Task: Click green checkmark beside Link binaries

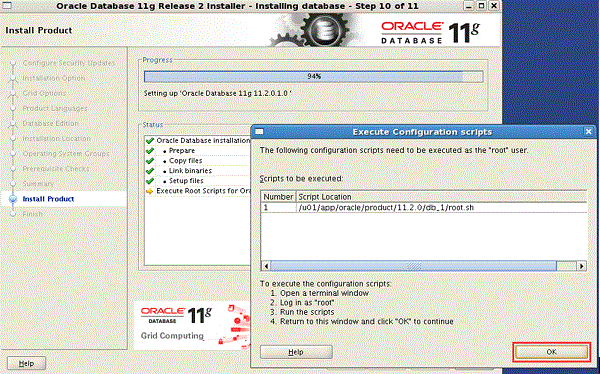Action: [x=150, y=171]
